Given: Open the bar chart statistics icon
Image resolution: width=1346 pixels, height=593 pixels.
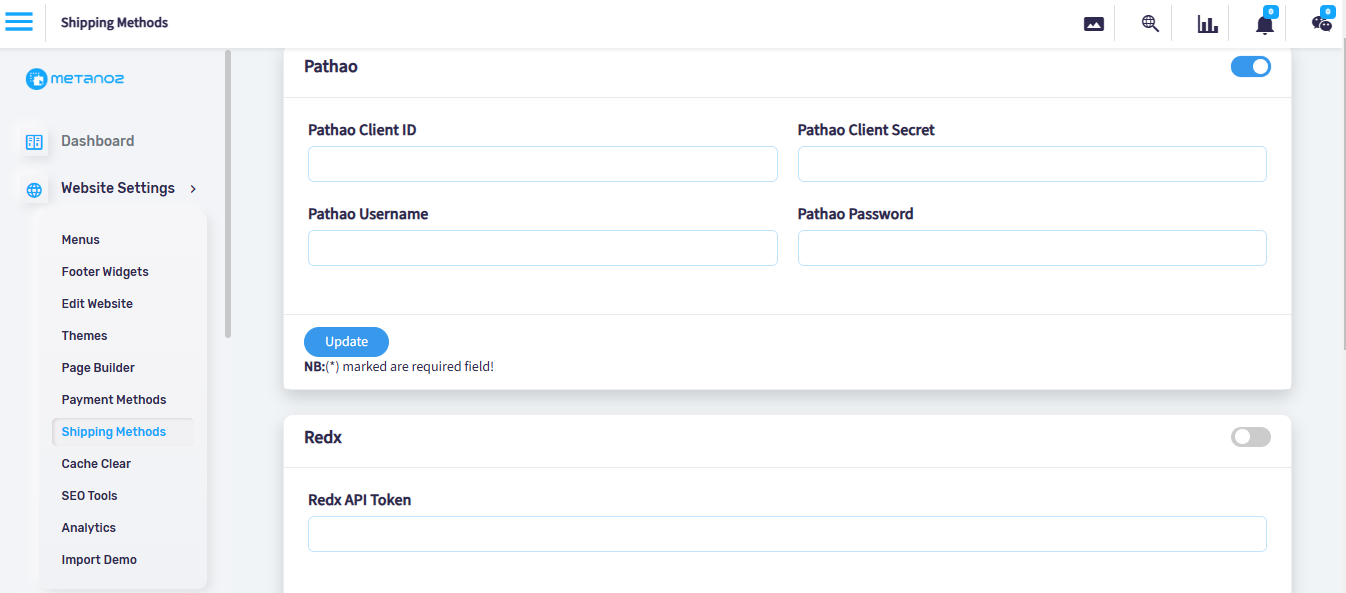Looking at the screenshot, I should pos(1207,24).
